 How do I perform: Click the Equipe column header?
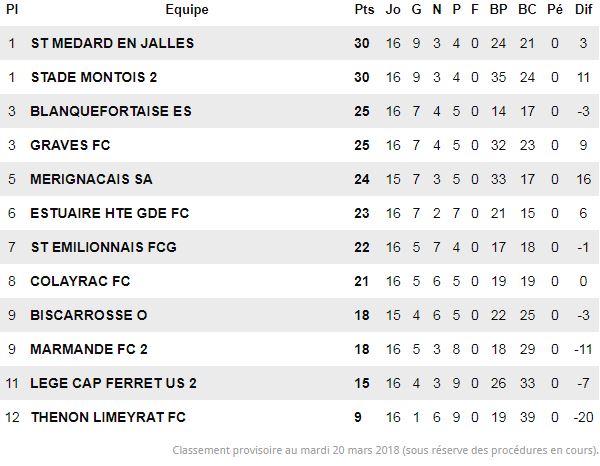point(187,9)
